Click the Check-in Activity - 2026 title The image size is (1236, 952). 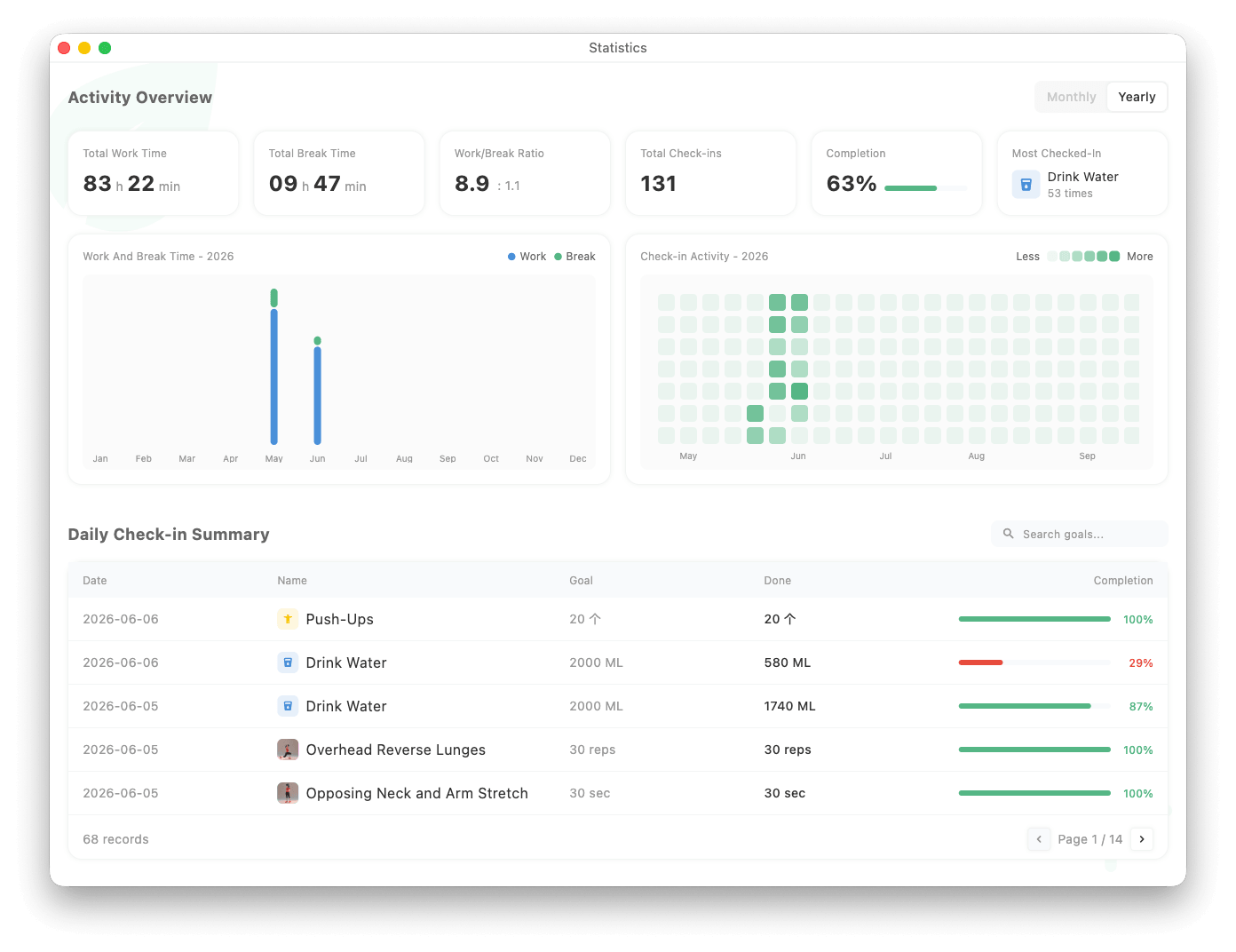point(704,257)
